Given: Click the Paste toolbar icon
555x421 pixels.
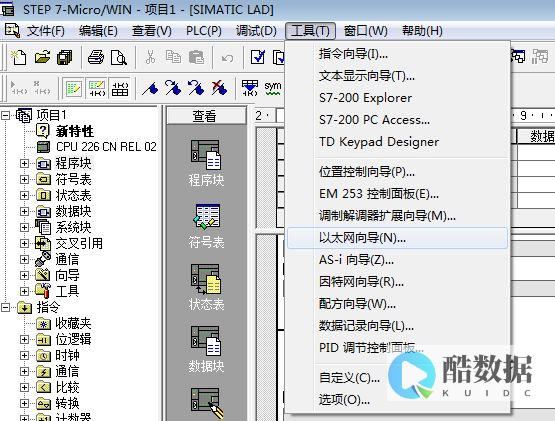Looking at the screenshot, I should (x=196, y=57).
